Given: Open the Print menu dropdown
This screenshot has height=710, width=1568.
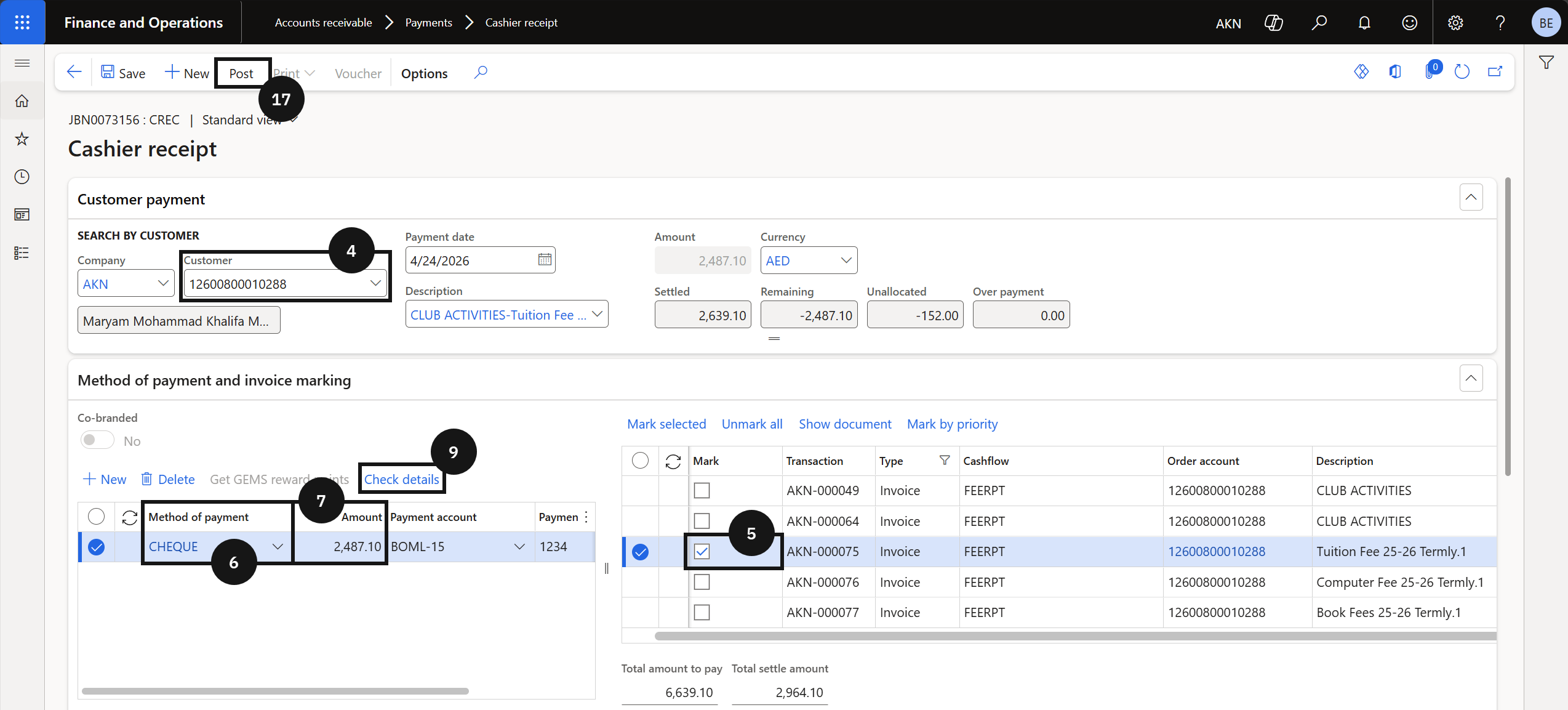Looking at the screenshot, I should pos(294,73).
